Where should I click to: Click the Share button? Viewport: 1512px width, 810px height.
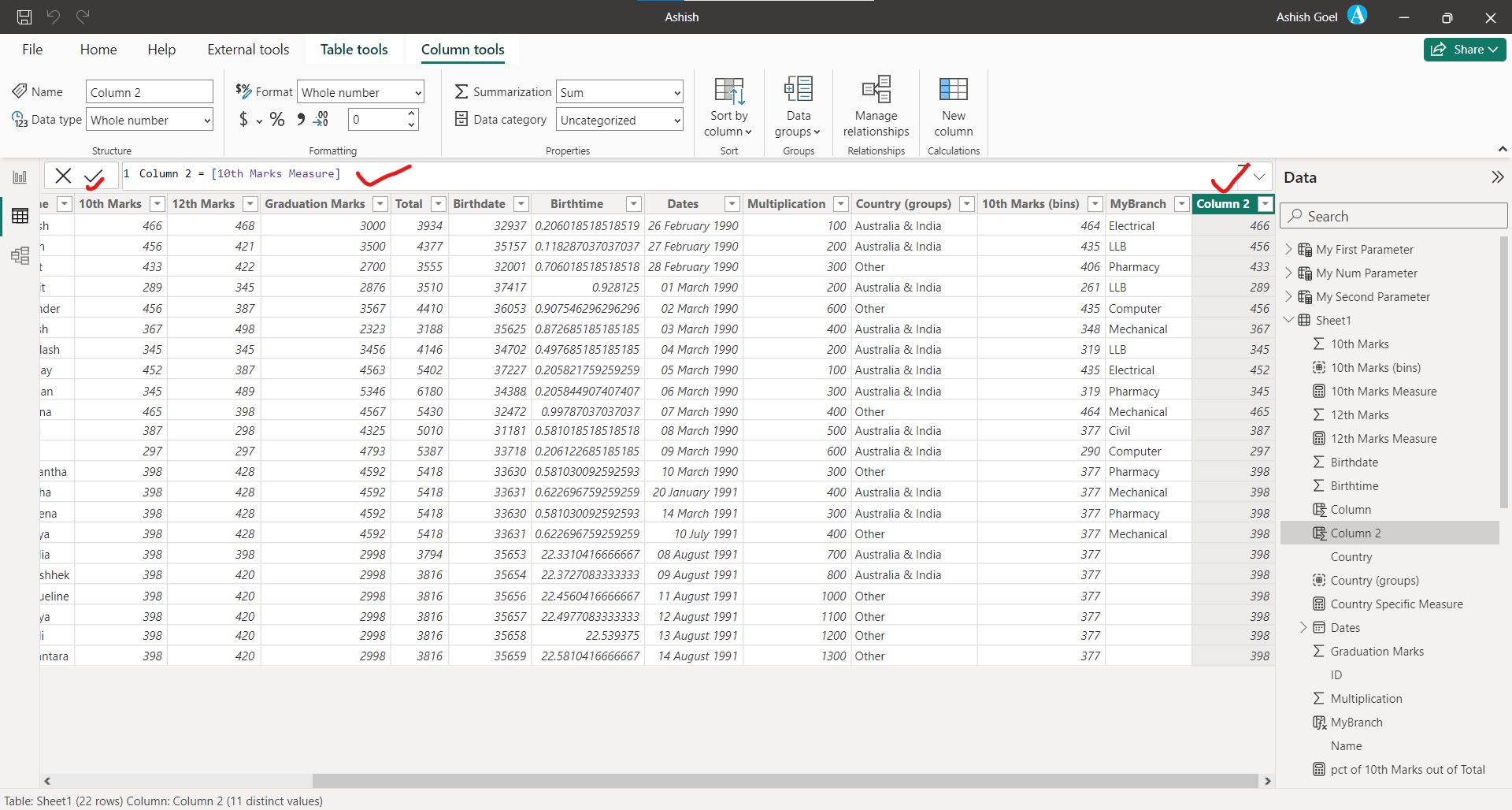click(x=1464, y=50)
